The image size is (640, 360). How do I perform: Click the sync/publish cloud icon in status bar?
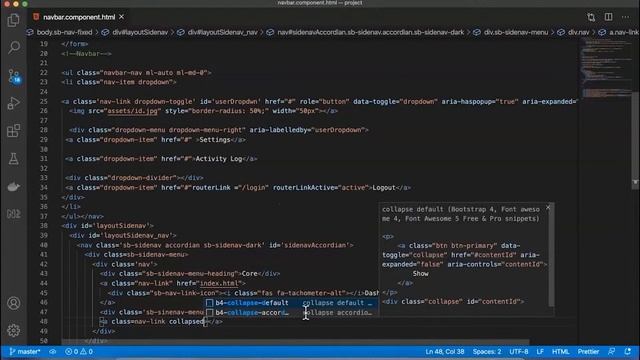(x=53, y=351)
